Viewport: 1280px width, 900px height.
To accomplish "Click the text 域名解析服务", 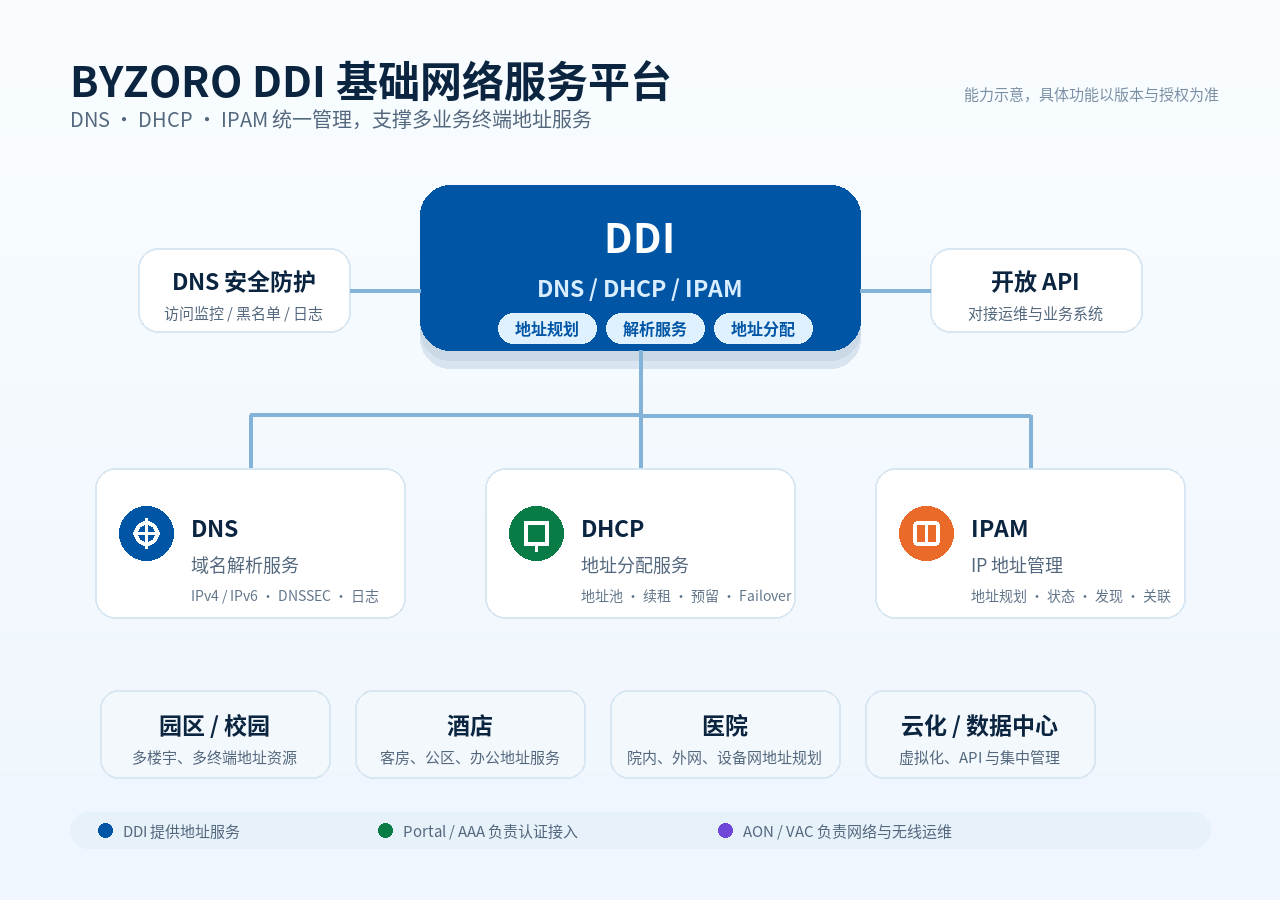I will coord(245,565).
